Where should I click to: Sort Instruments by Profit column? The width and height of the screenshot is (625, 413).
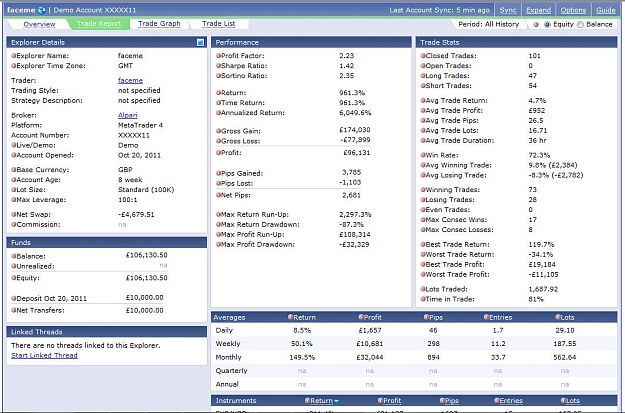click(x=392, y=401)
